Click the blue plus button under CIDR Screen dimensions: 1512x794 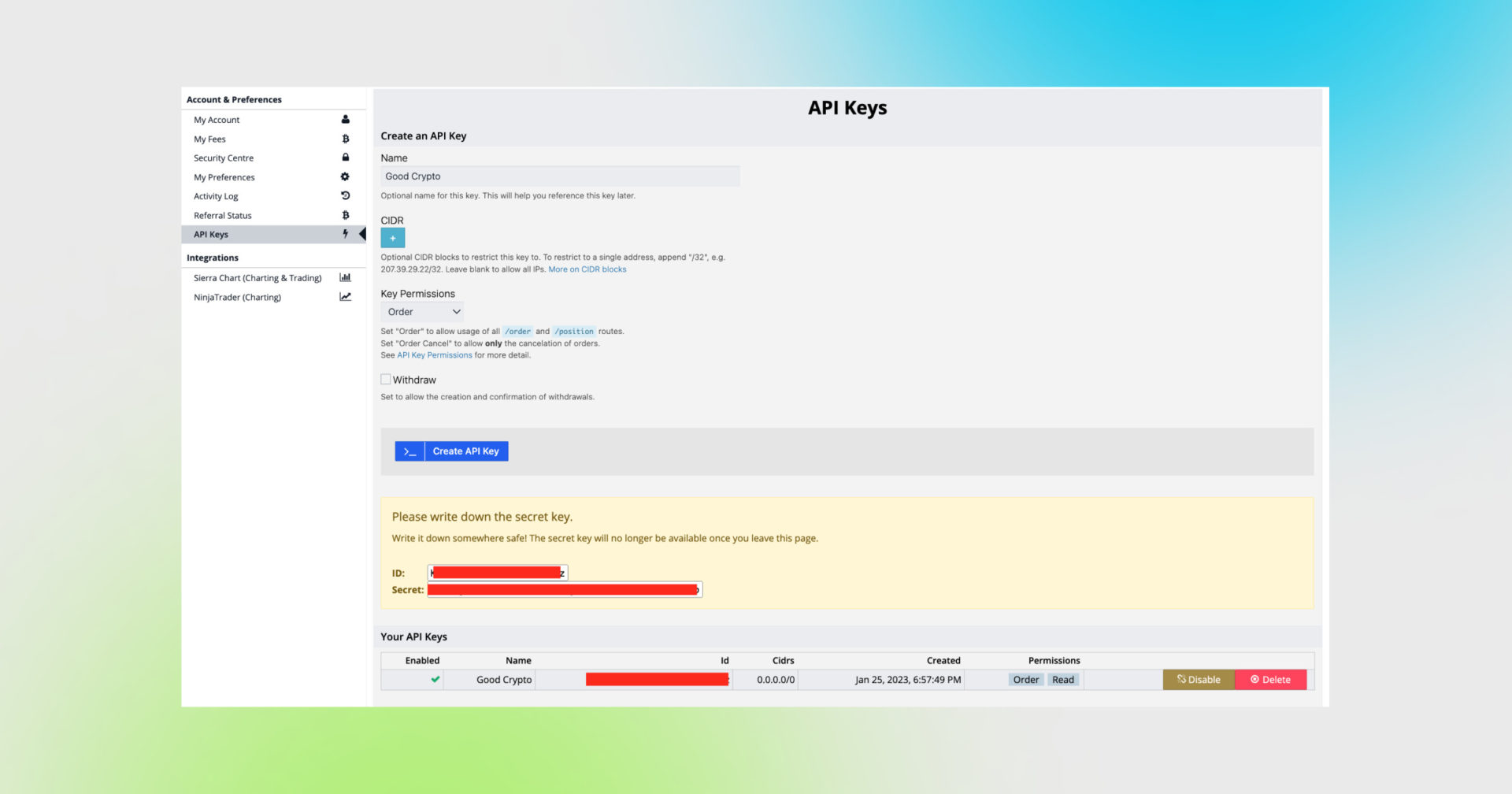click(x=392, y=237)
